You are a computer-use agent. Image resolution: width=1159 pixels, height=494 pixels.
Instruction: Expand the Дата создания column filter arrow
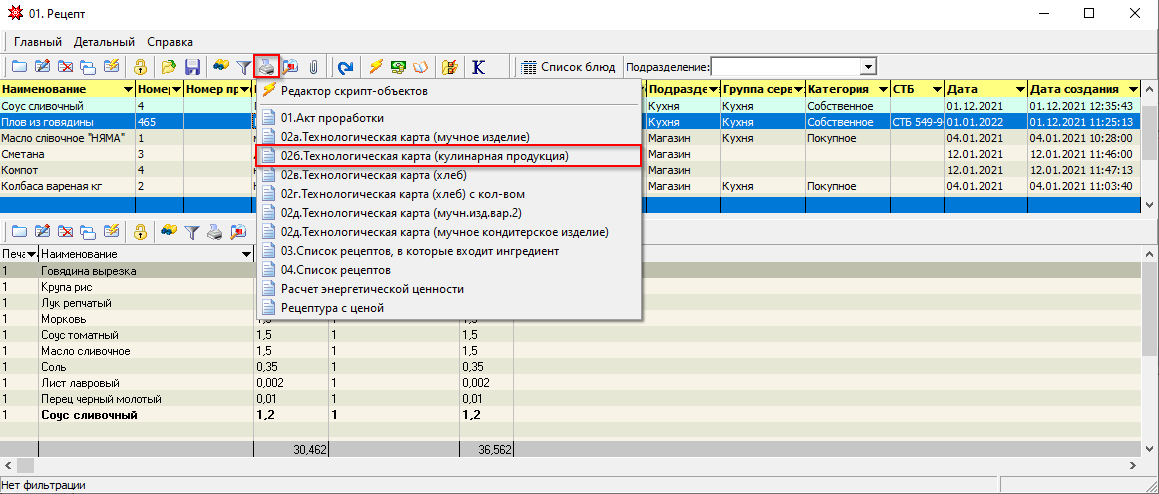point(1133,89)
